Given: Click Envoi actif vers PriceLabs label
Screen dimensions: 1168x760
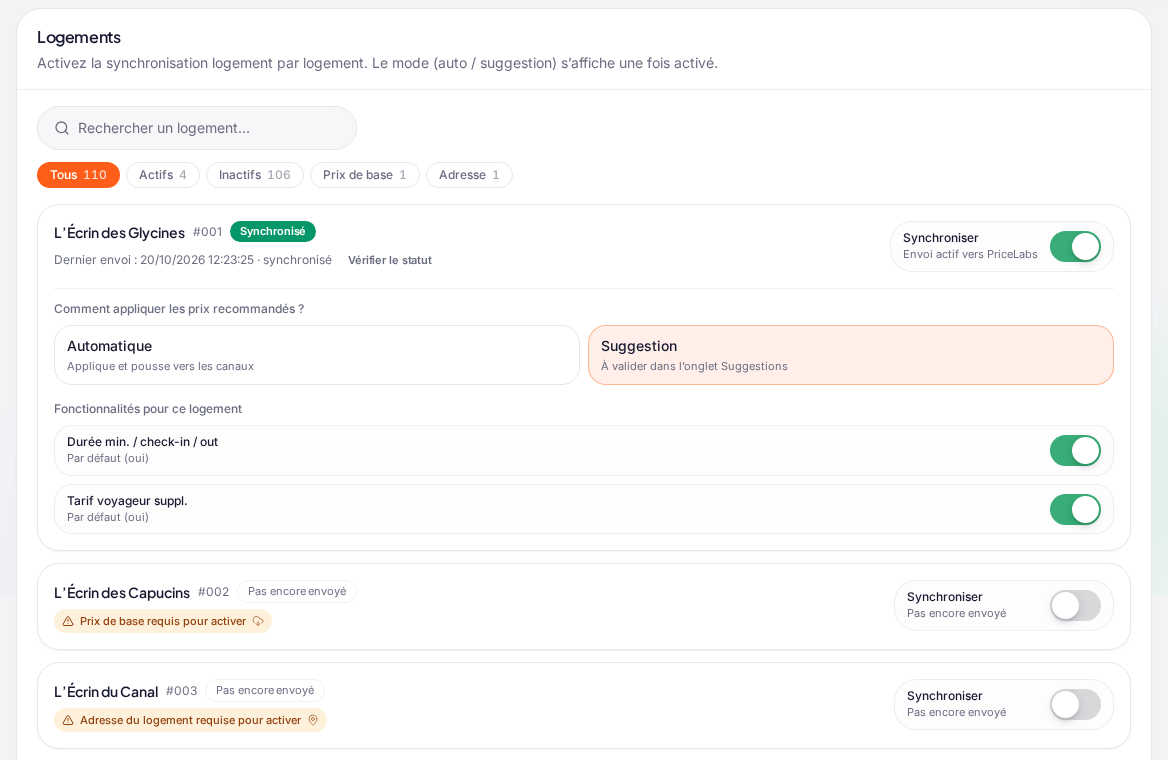Looking at the screenshot, I should pos(970,255).
